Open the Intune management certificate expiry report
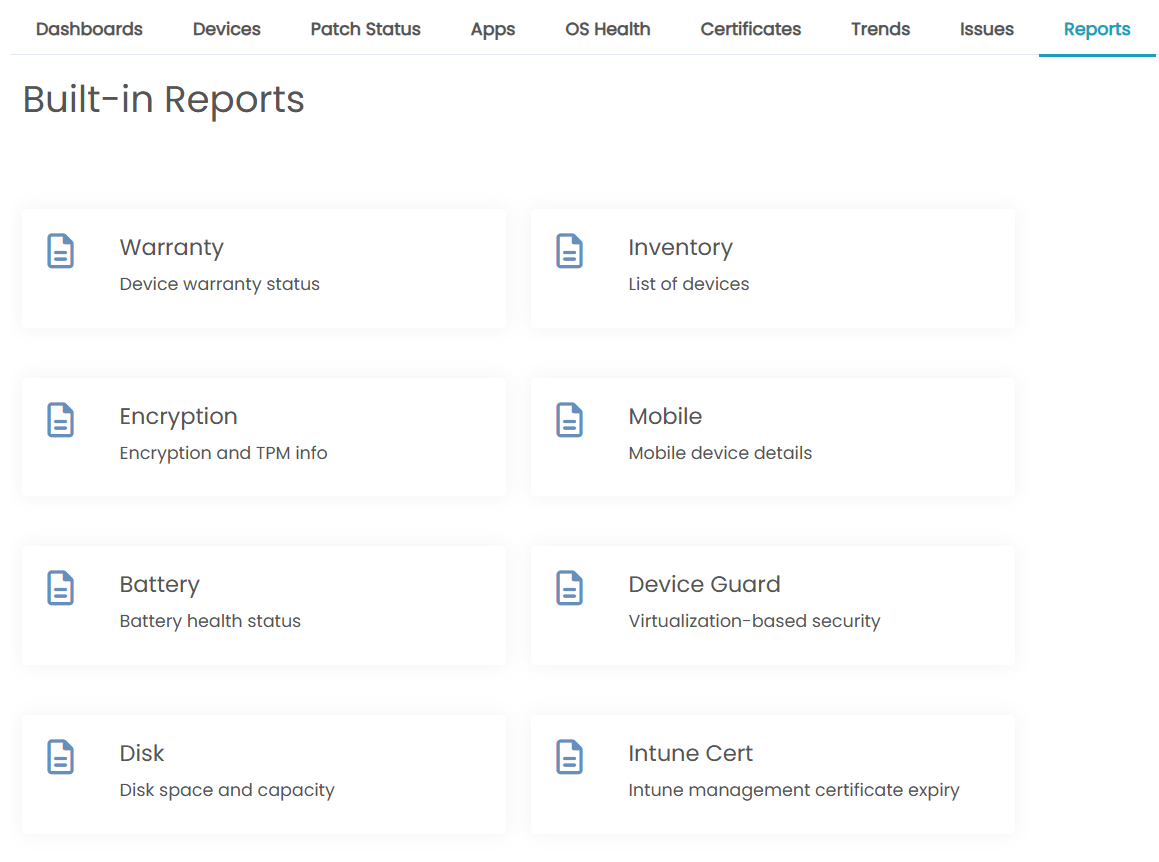1159x862 pixels. pyautogui.click(x=772, y=774)
